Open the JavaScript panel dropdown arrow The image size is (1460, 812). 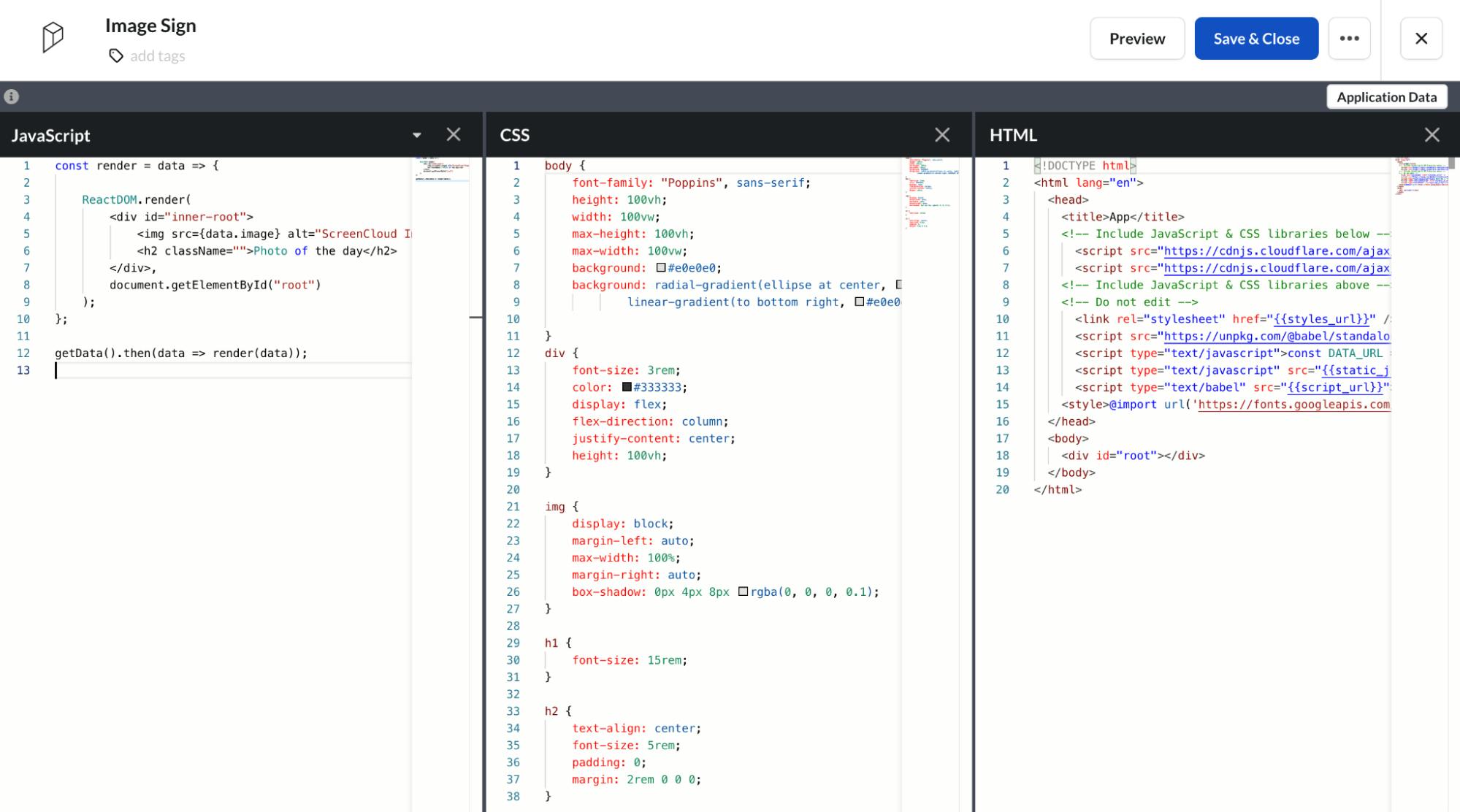[x=416, y=135]
